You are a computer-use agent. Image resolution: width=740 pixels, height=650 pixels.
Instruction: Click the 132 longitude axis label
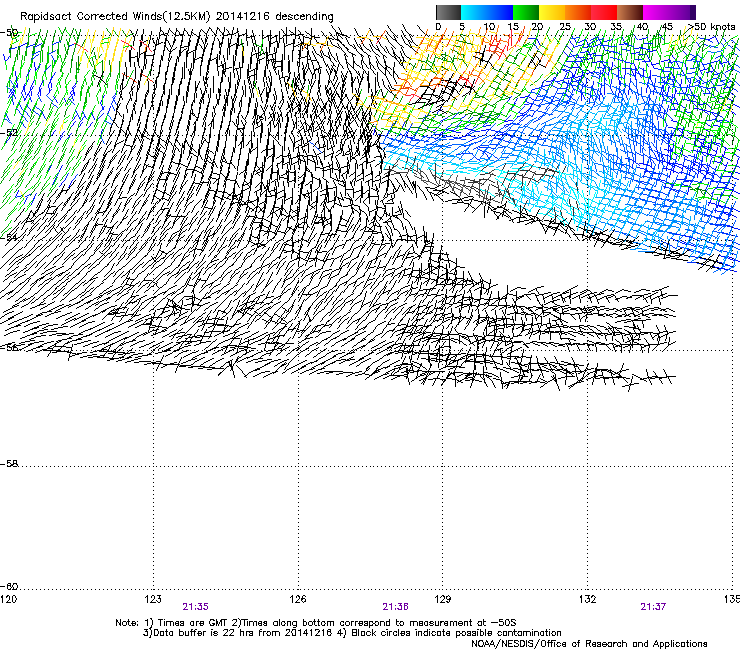coord(588,599)
